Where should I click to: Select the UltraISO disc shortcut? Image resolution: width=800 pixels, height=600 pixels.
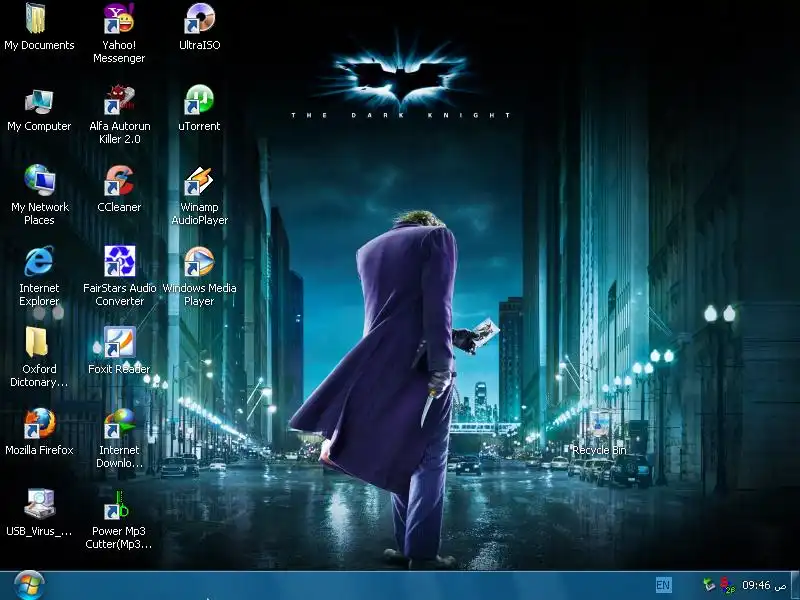pyautogui.click(x=199, y=18)
